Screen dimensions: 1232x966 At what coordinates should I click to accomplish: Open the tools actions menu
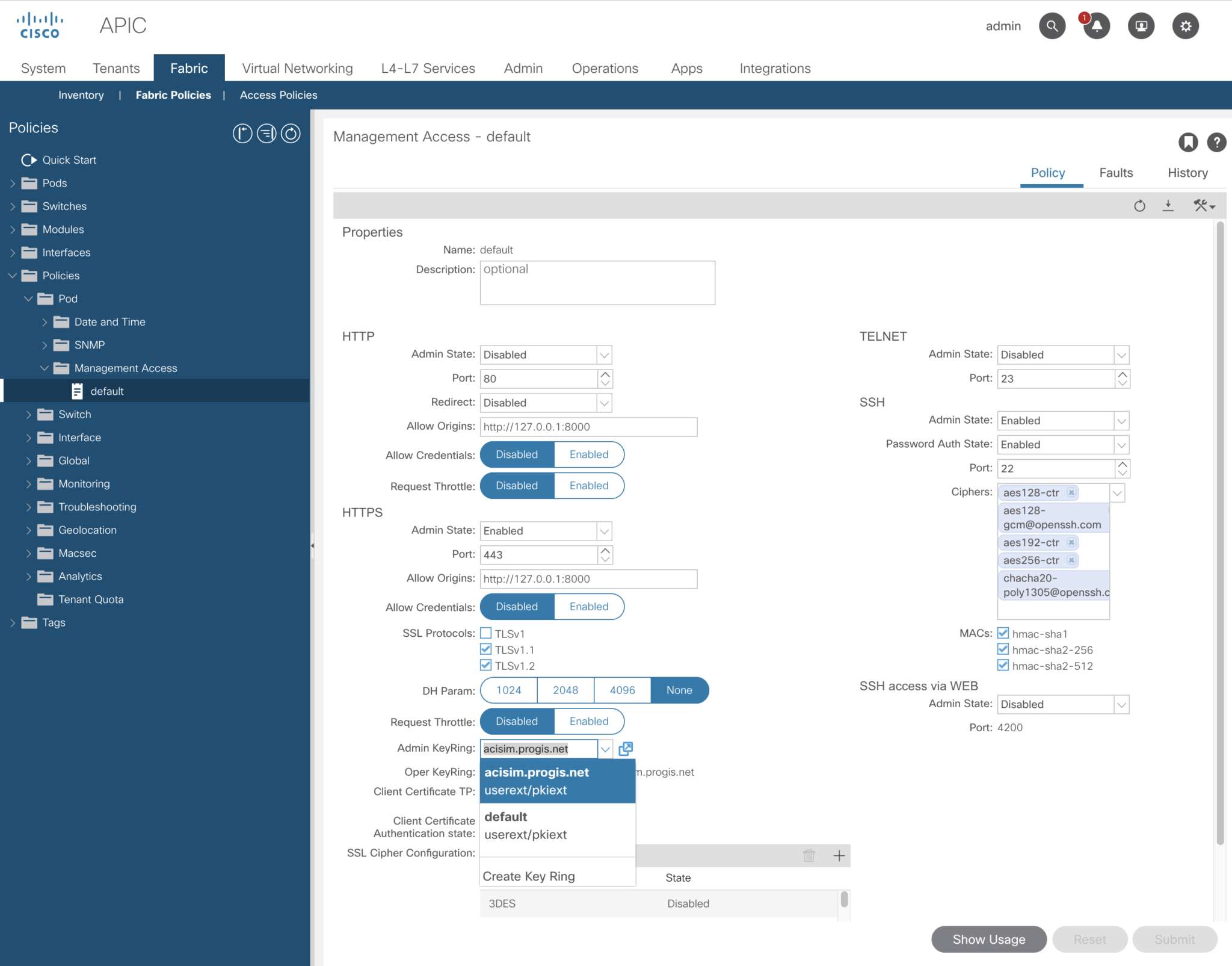point(1204,206)
